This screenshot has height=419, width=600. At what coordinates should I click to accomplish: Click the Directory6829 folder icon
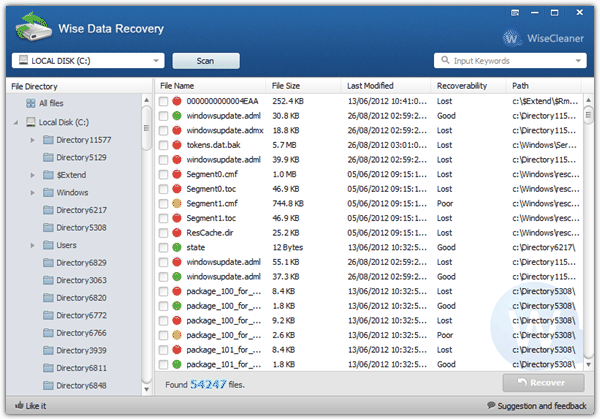coord(48,262)
